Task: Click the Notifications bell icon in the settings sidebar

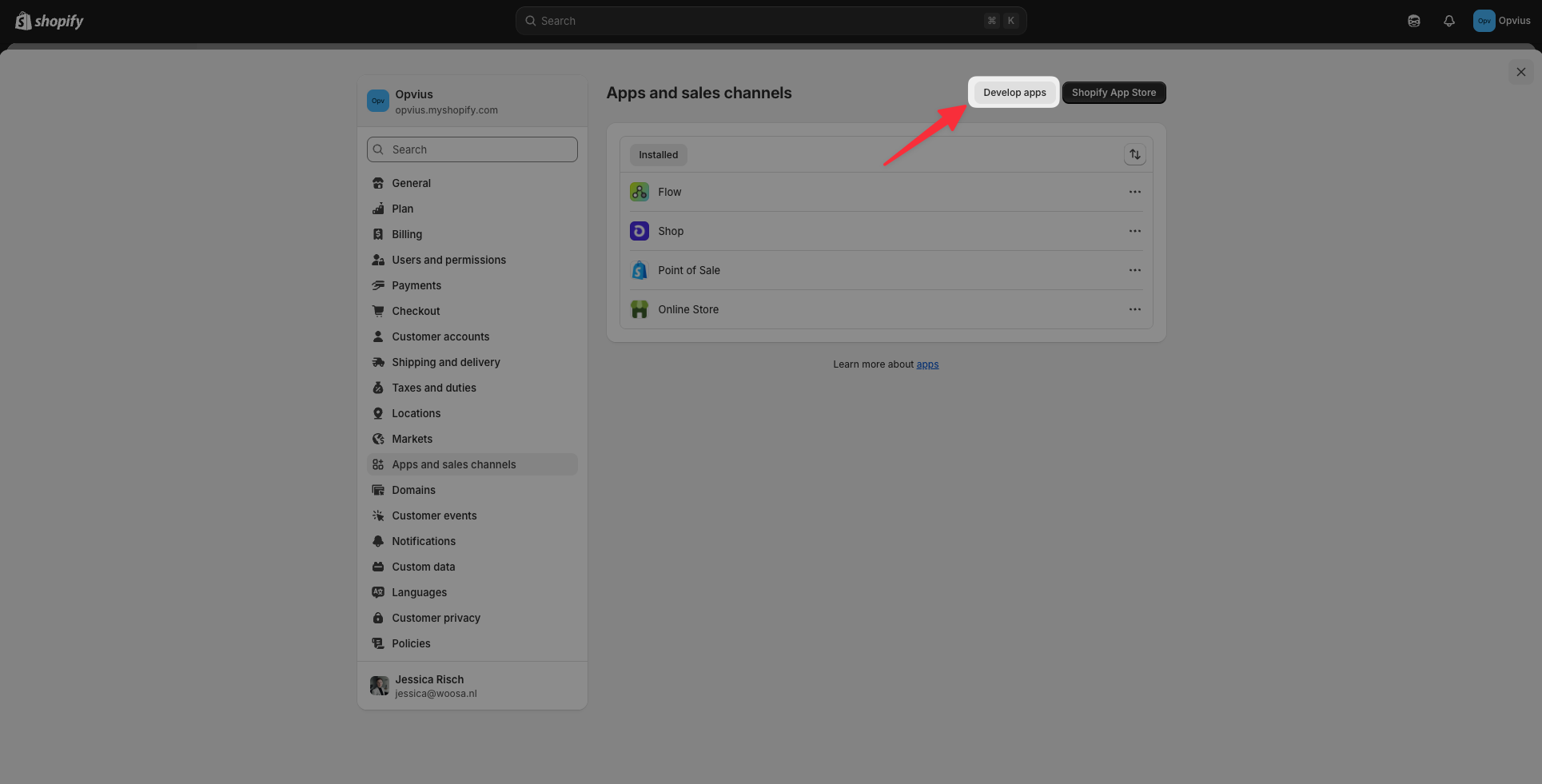Action: tap(378, 541)
